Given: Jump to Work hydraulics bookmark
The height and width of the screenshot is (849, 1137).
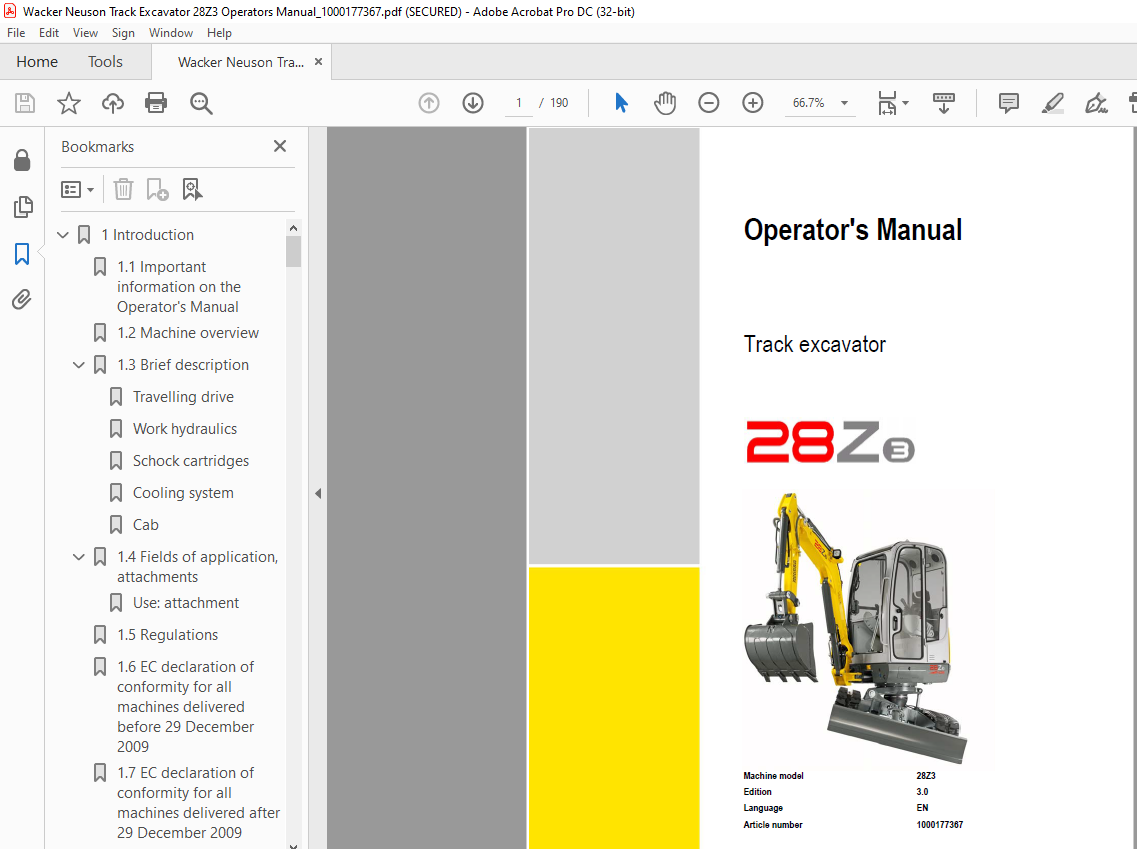Looking at the screenshot, I should tap(184, 428).
